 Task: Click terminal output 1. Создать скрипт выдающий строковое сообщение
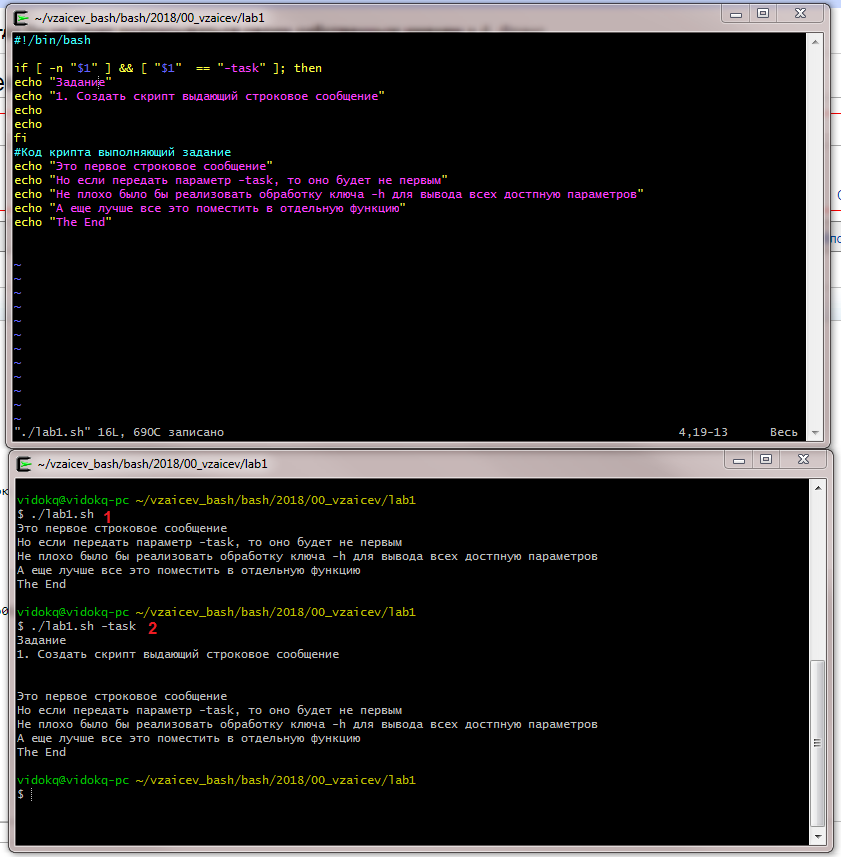click(x=178, y=654)
